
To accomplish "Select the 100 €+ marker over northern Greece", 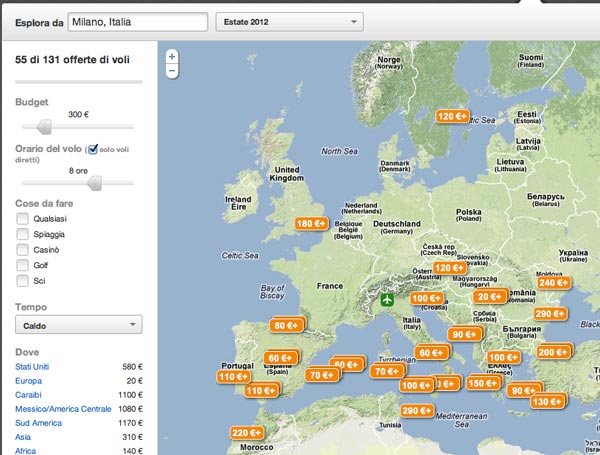I will [503, 358].
